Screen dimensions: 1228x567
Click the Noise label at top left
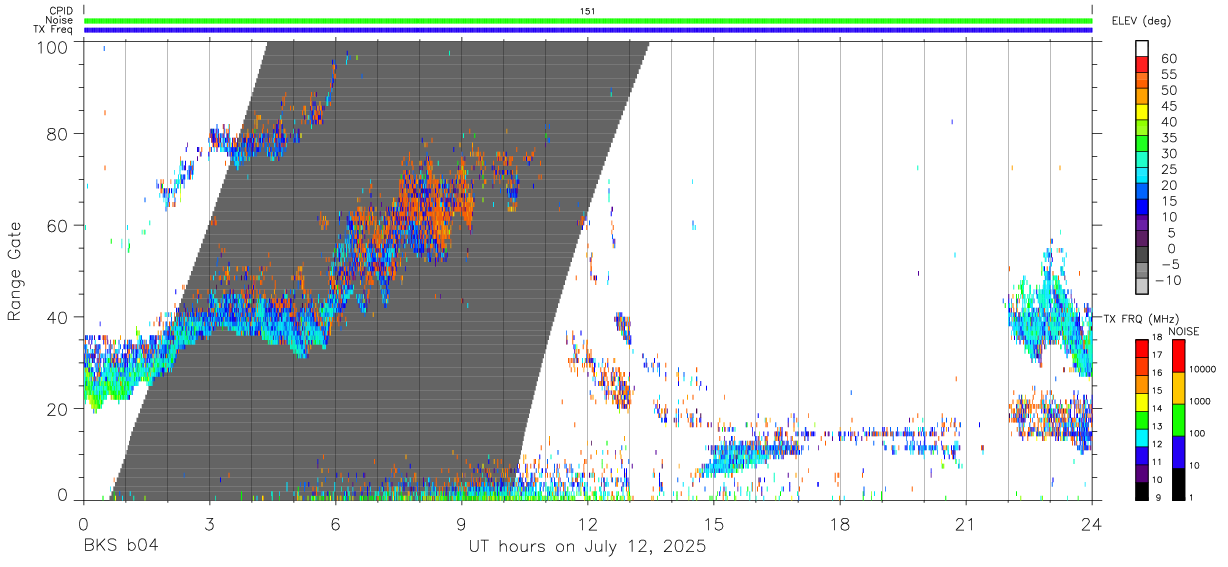tap(58, 20)
